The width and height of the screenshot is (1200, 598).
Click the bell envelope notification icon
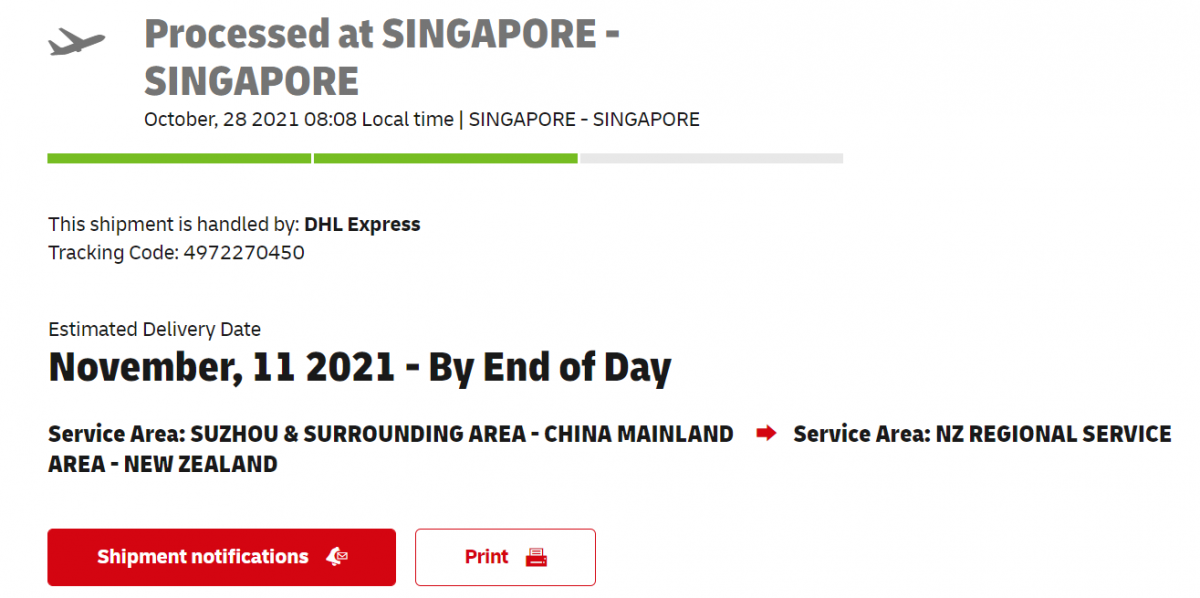pos(337,557)
